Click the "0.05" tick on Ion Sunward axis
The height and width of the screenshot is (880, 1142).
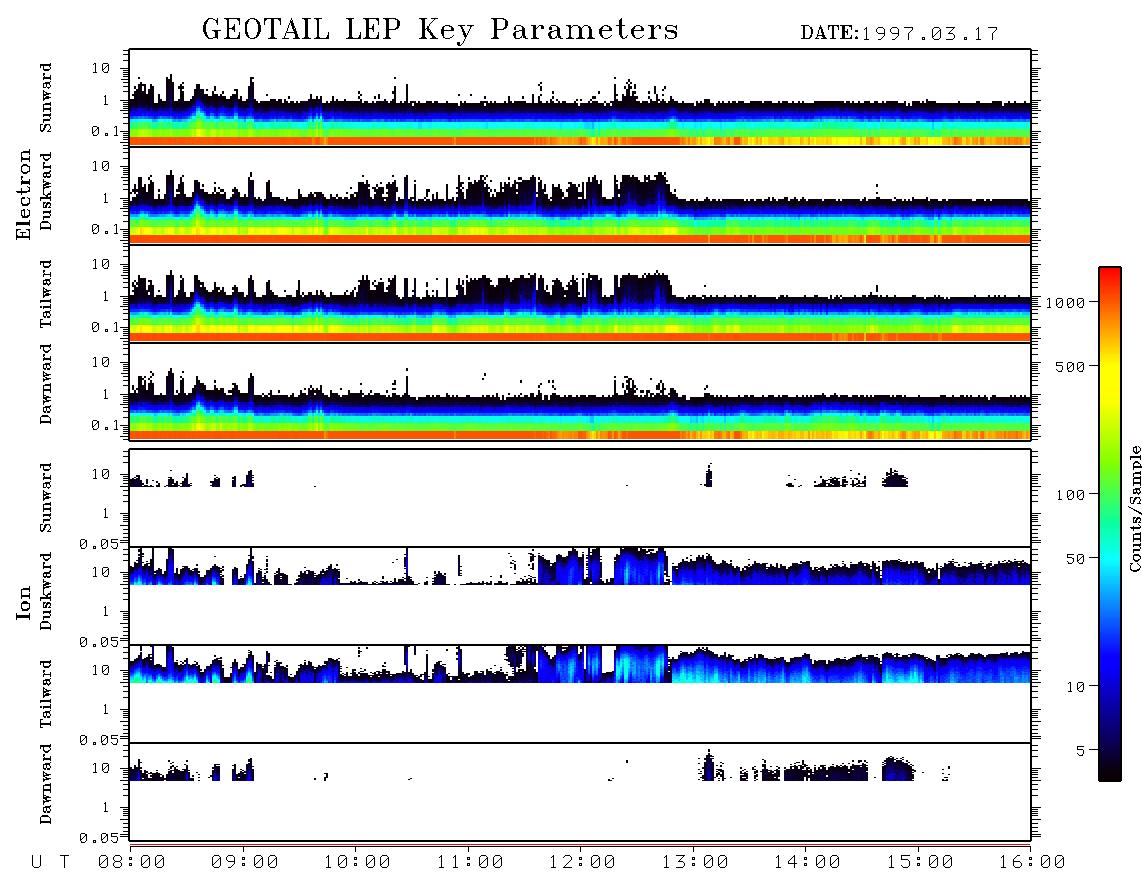98,543
